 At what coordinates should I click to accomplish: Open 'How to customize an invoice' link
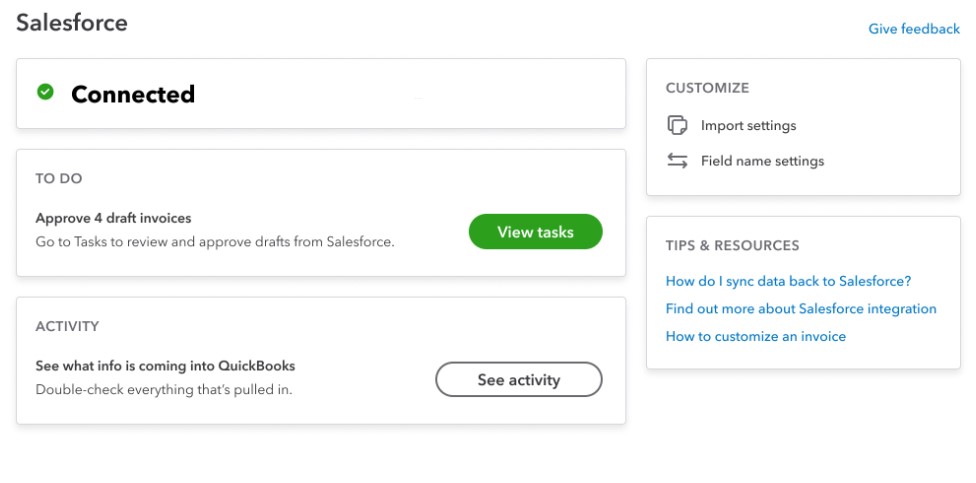click(x=756, y=336)
